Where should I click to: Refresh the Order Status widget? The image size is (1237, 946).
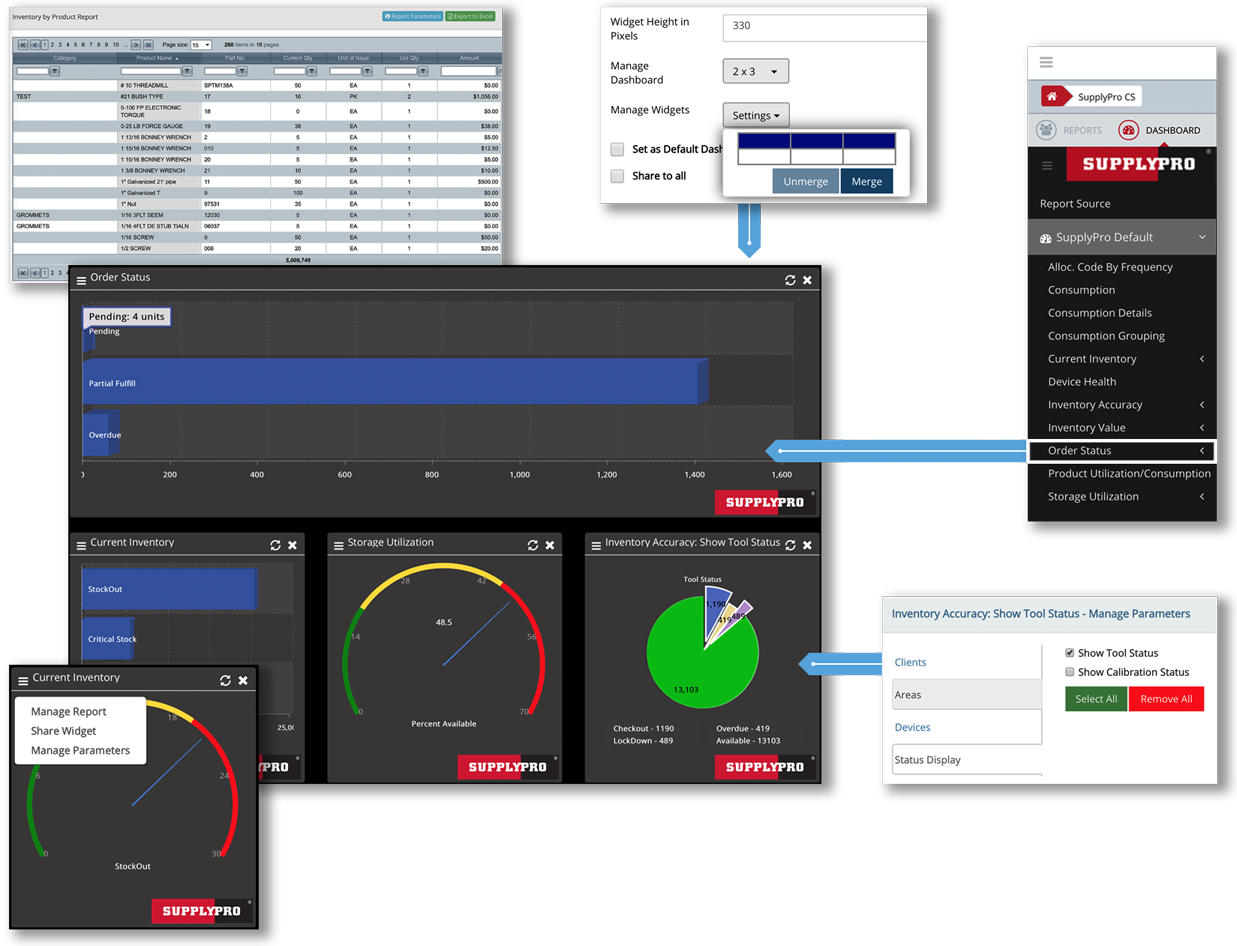790,280
